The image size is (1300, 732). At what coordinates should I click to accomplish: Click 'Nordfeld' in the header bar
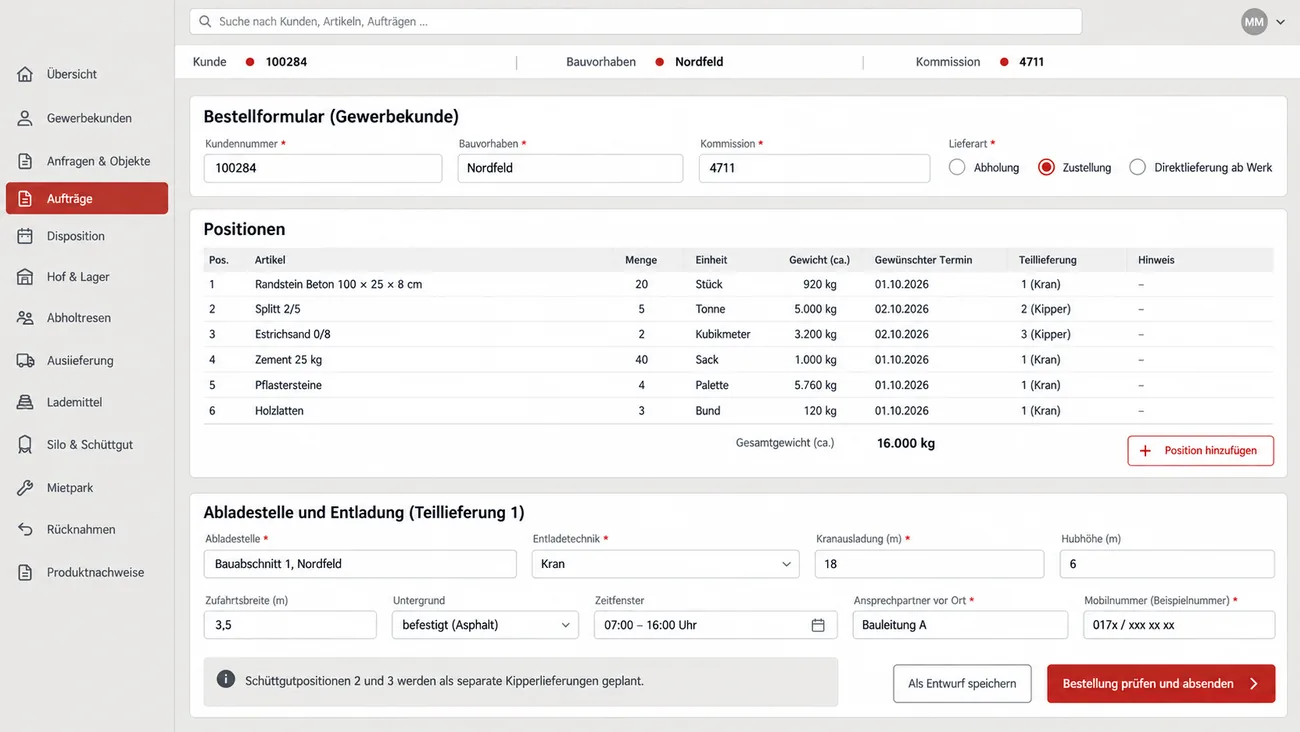pyautogui.click(x=699, y=62)
